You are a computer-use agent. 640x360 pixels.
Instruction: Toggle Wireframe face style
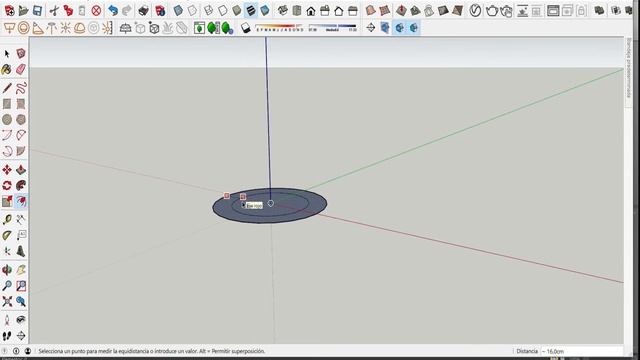pos(209,11)
